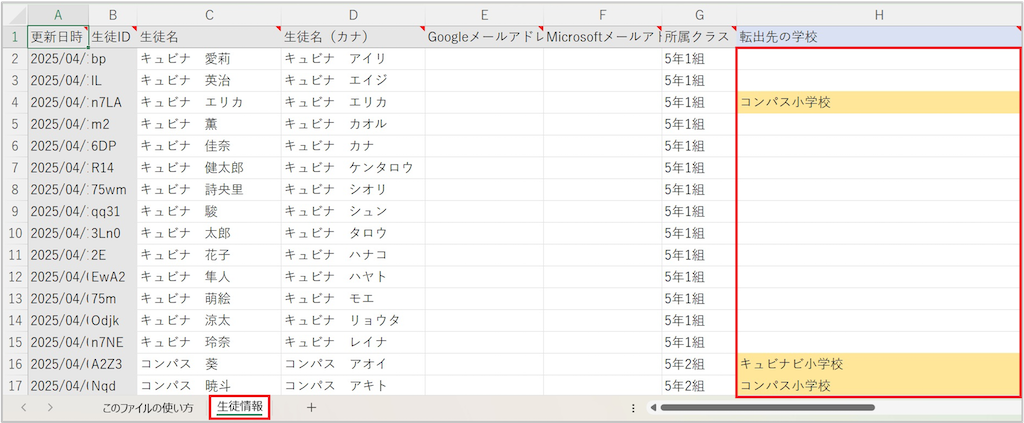The height and width of the screenshot is (423, 1024).
Task: Click cell キュビナ 駿
Action: click(x=209, y=211)
